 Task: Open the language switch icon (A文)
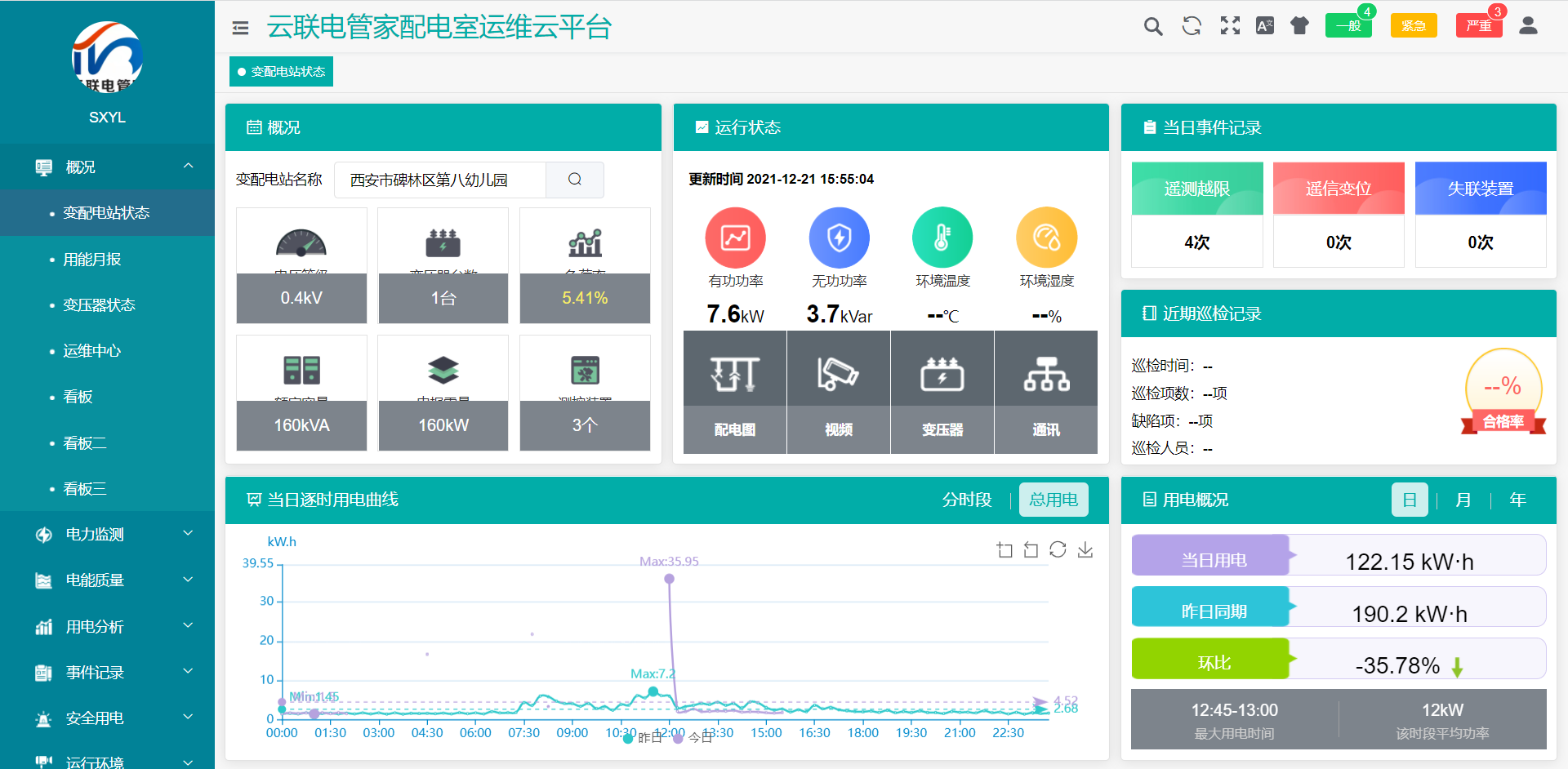pyautogui.click(x=1265, y=25)
